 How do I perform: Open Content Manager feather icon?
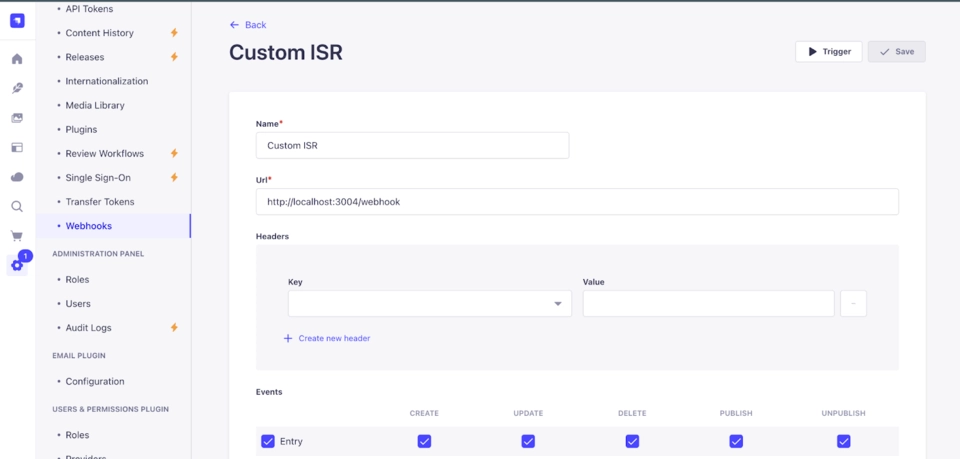(17, 89)
